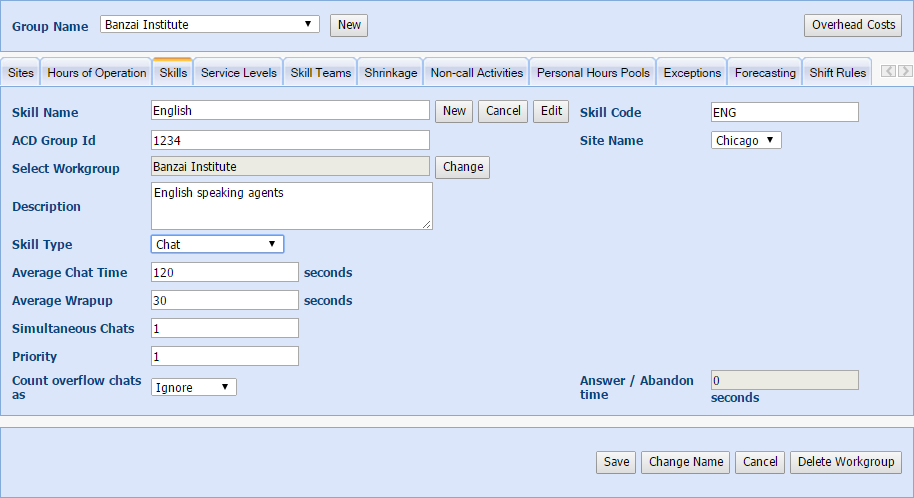Click the Average Chat Time field
The image size is (914, 498).
point(225,272)
